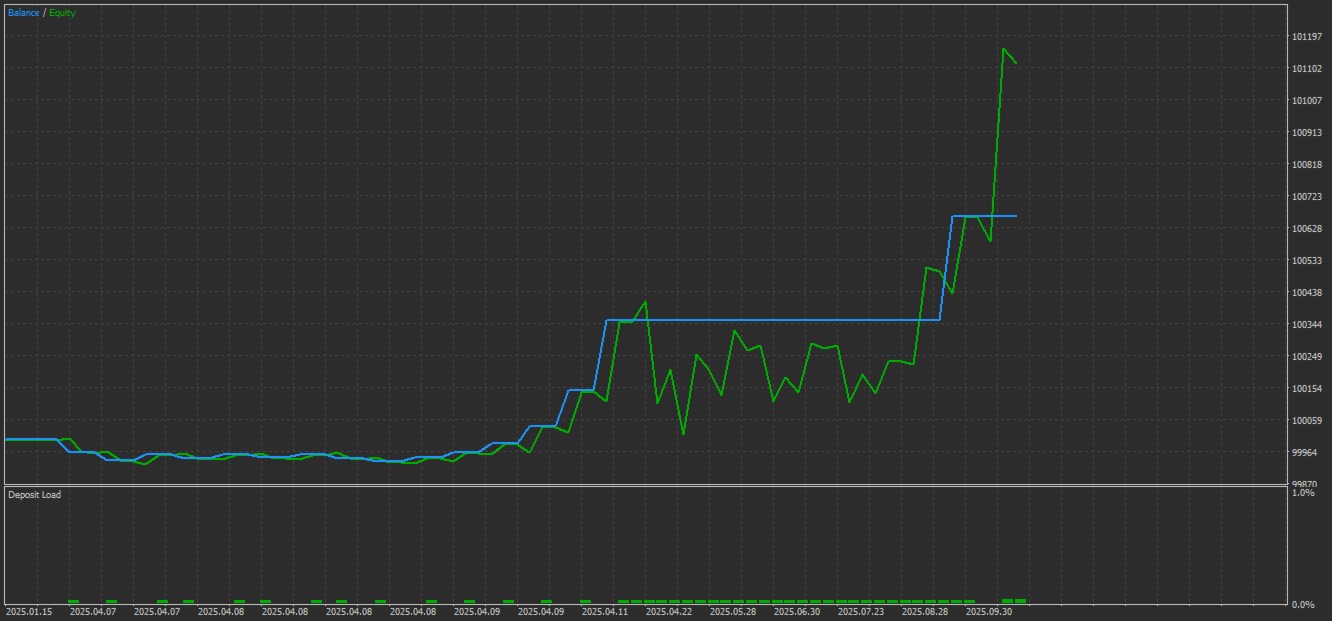Click the 99870 axis value
The image size is (1332, 621).
pyautogui.click(x=1305, y=484)
